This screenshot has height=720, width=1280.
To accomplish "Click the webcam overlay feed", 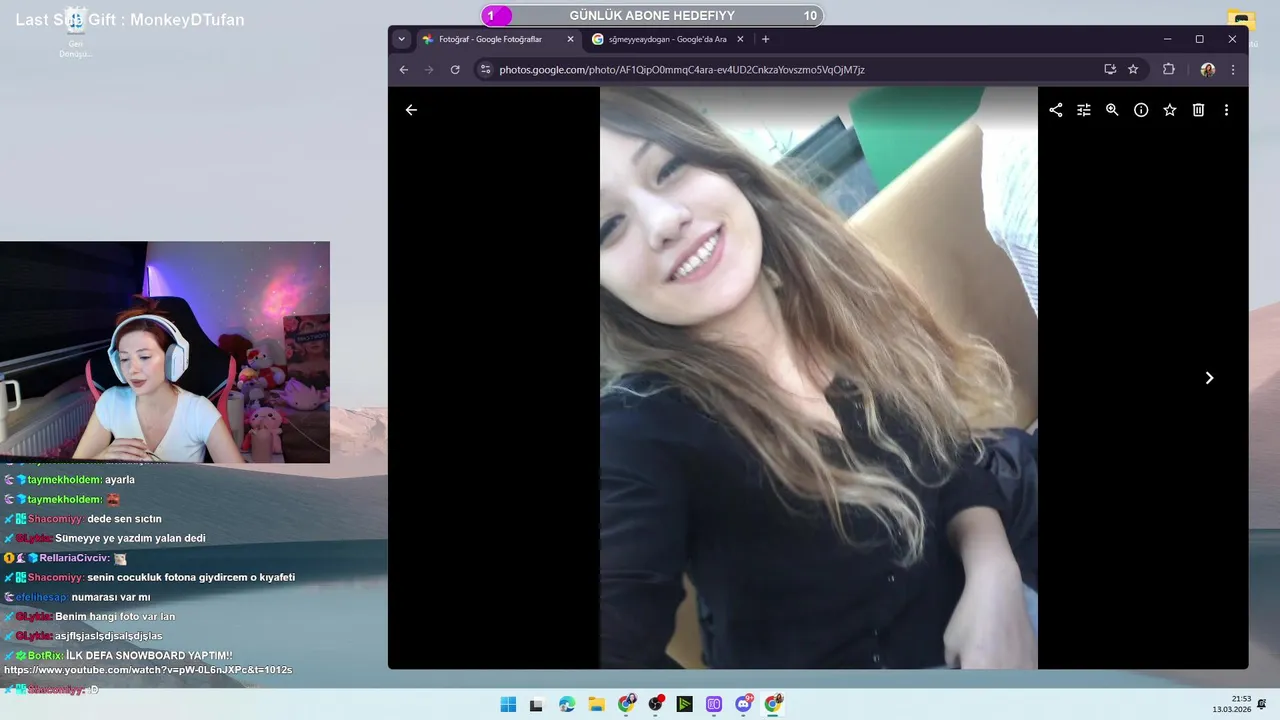I will point(165,352).
